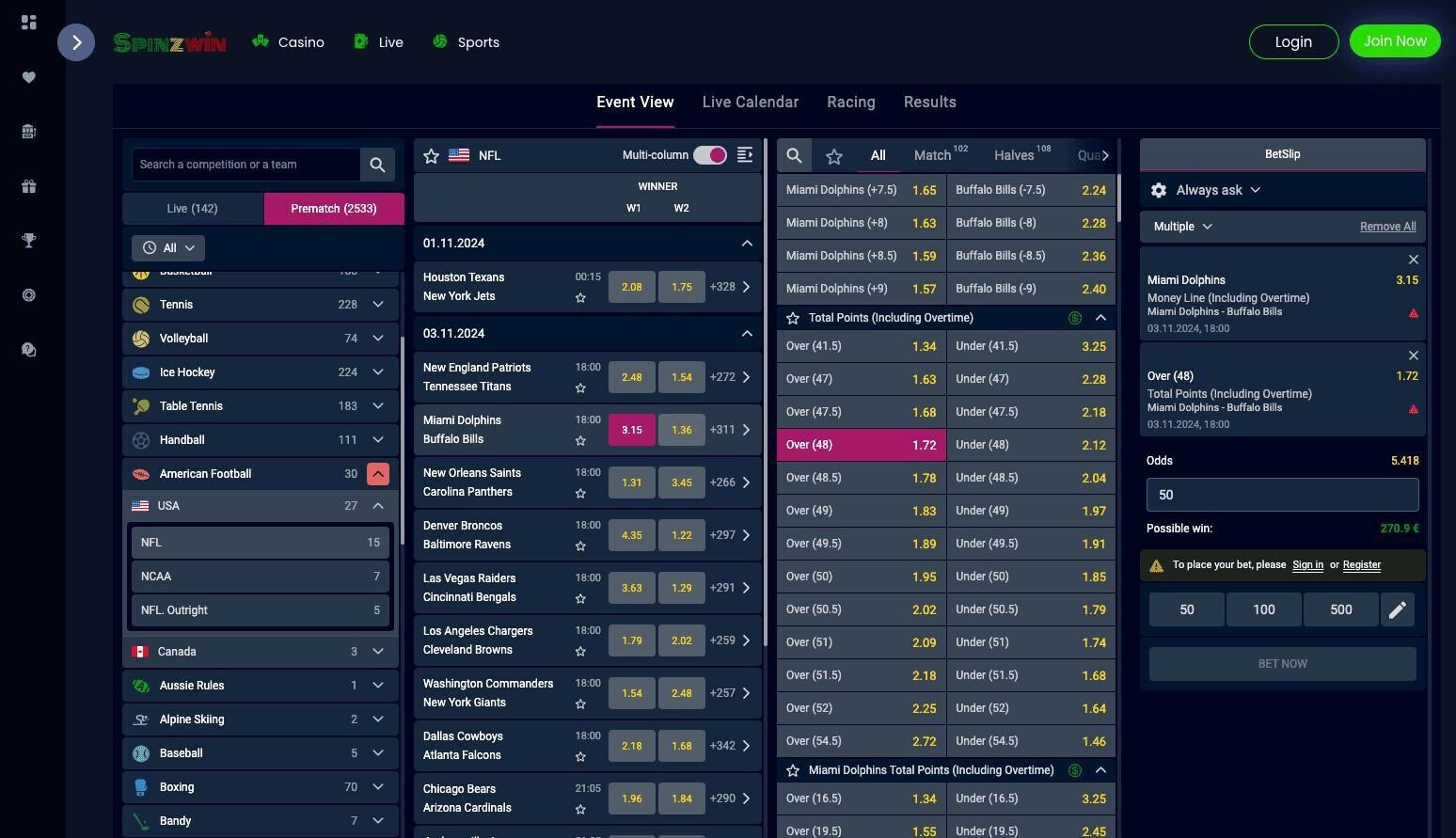The image size is (1456, 838).
Task: Click the Spinzwin logo
Action: click(x=169, y=42)
